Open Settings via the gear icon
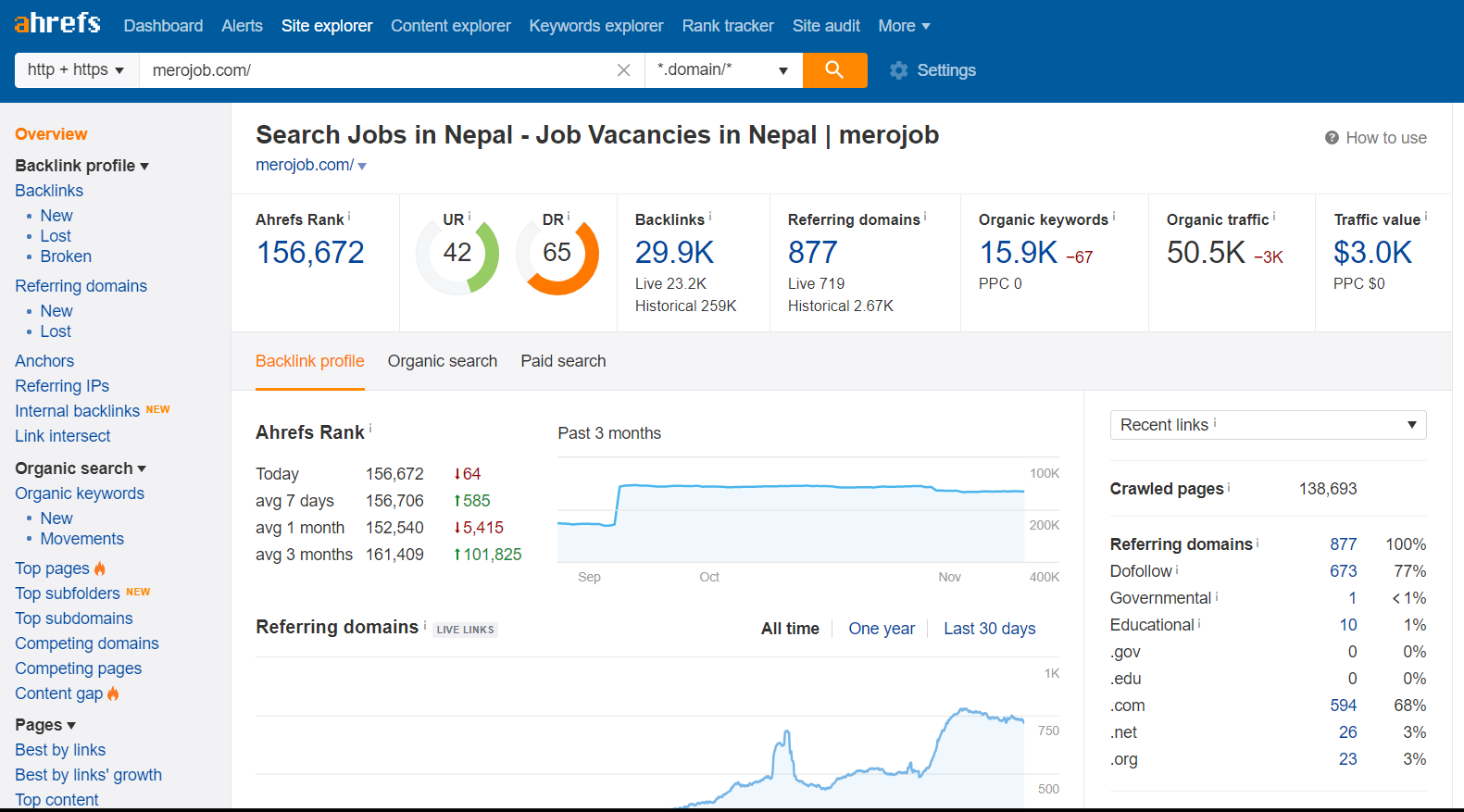 tap(898, 70)
